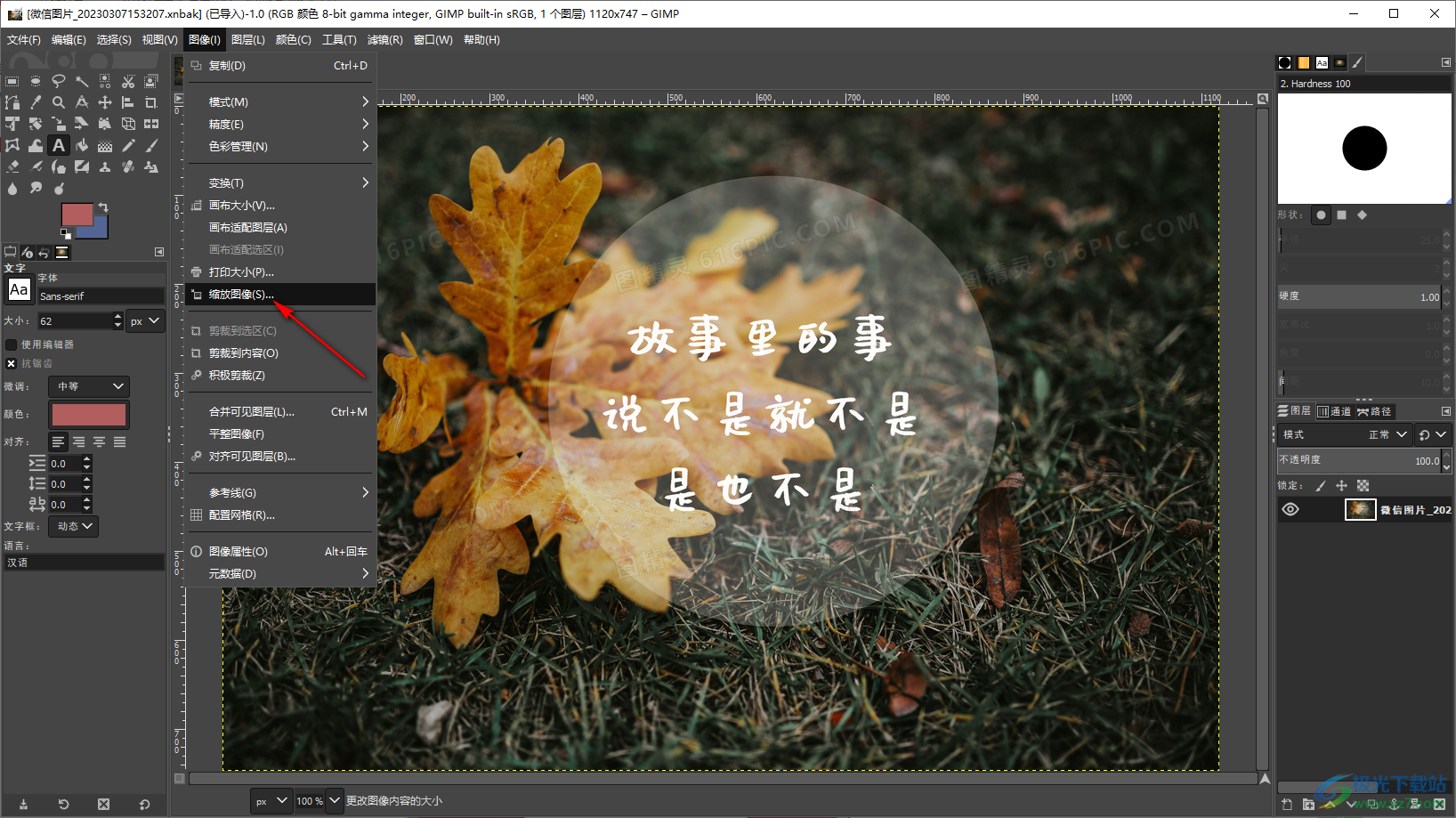Switch to the Paths (路径) tab
Screen dimensions: 1456x818
1374,411
